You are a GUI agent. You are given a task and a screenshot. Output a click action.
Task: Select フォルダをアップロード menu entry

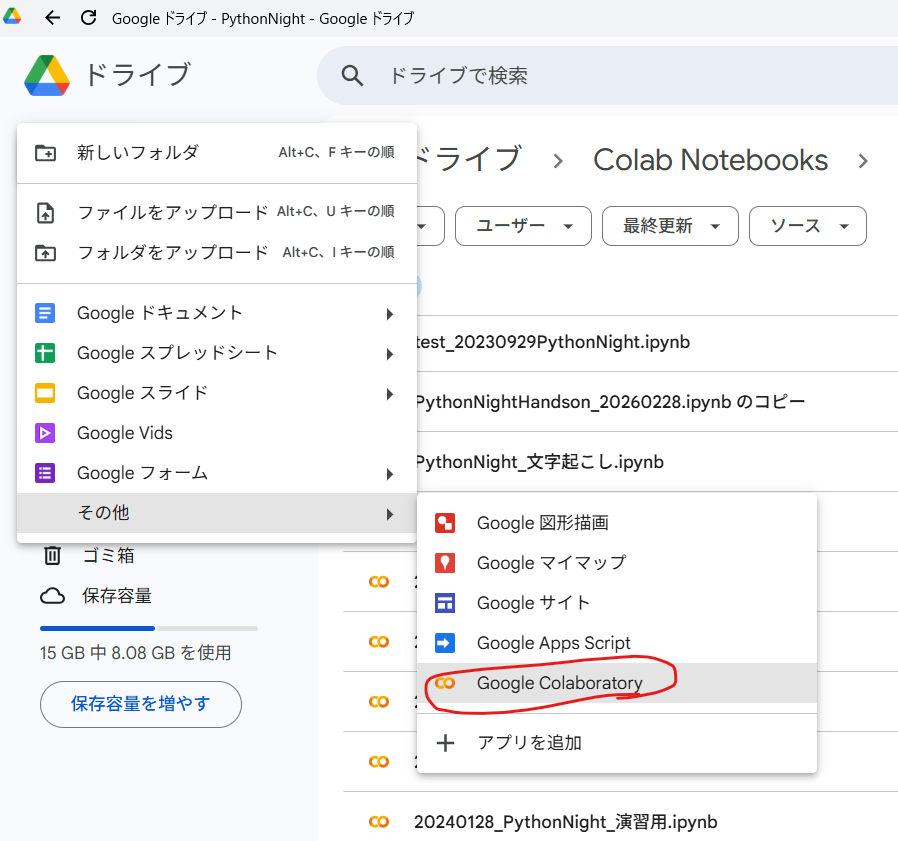(x=216, y=253)
